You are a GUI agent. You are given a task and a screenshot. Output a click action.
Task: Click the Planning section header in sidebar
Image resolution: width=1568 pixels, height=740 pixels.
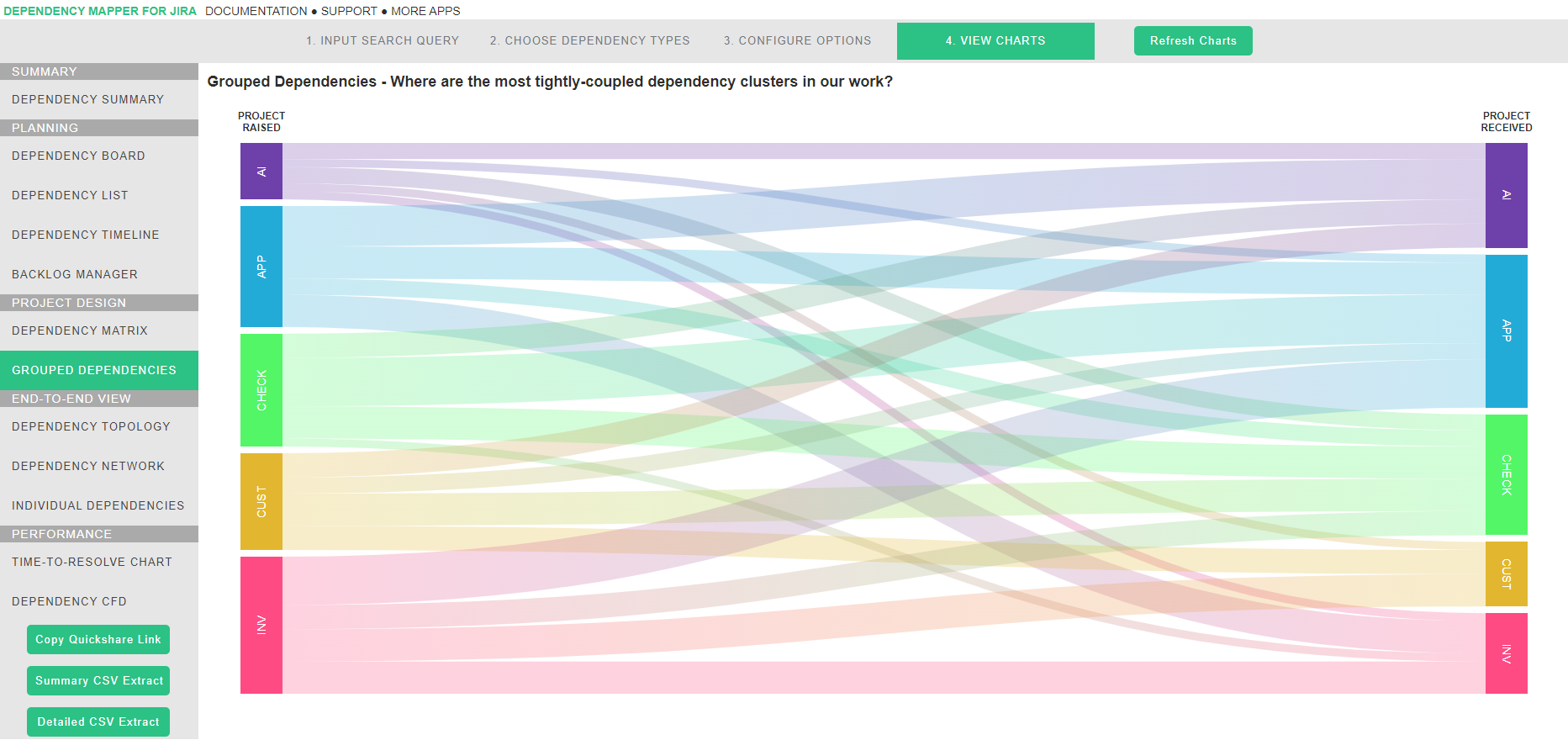99,128
